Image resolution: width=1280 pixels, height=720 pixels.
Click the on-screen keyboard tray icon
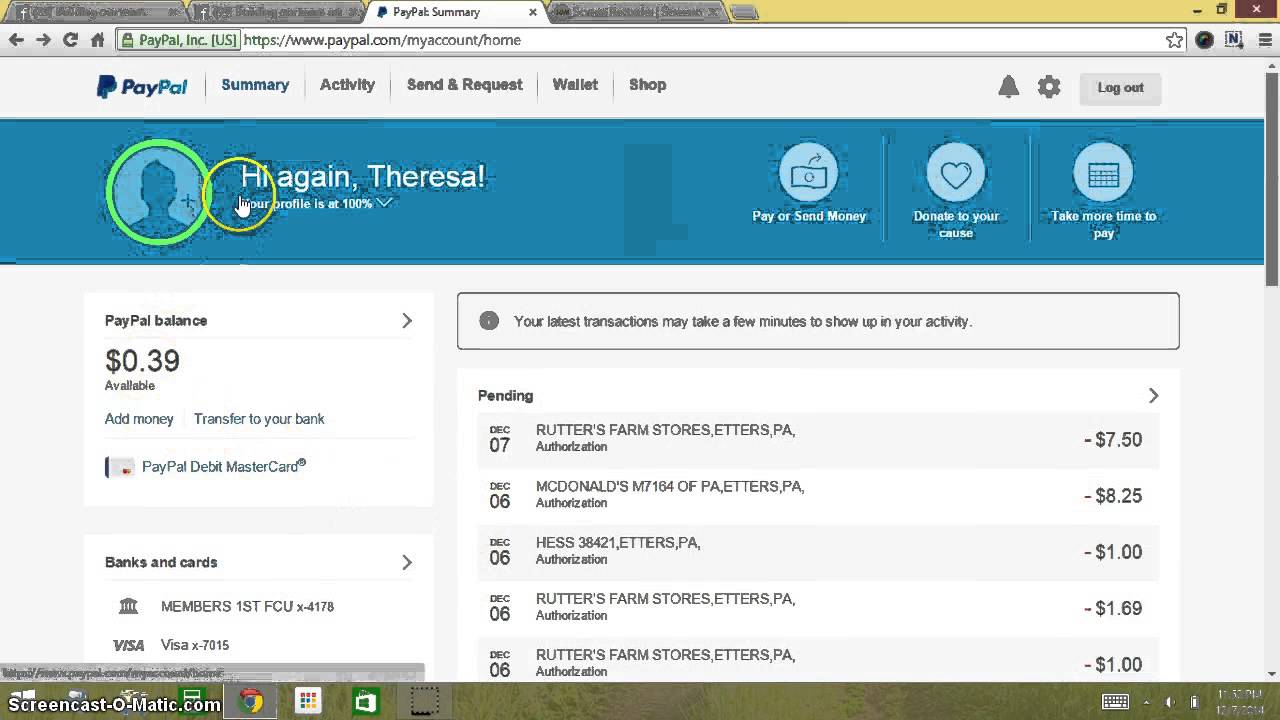[x=1115, y=702]
